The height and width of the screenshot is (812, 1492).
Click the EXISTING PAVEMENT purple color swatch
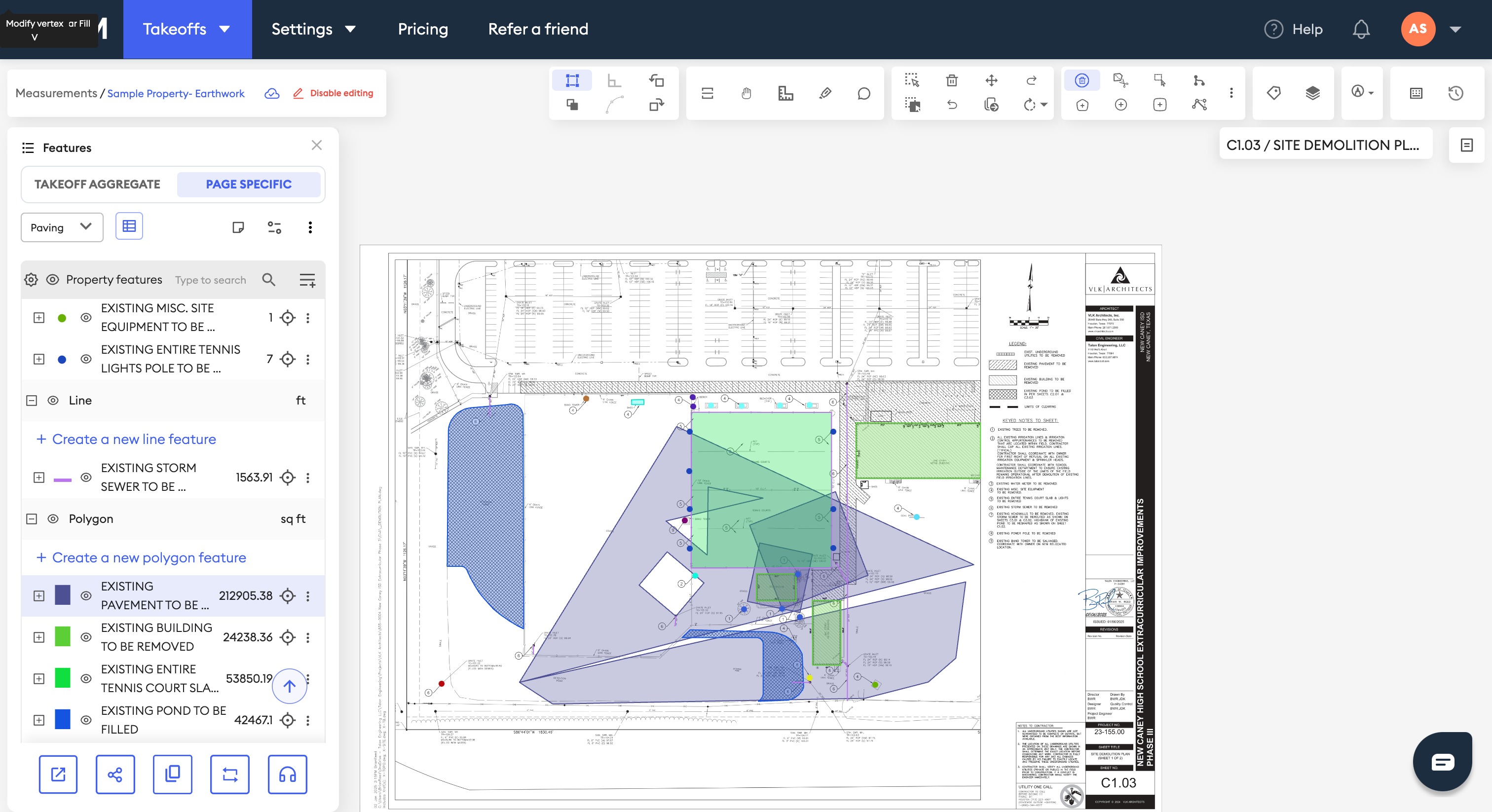pos(63,595)
